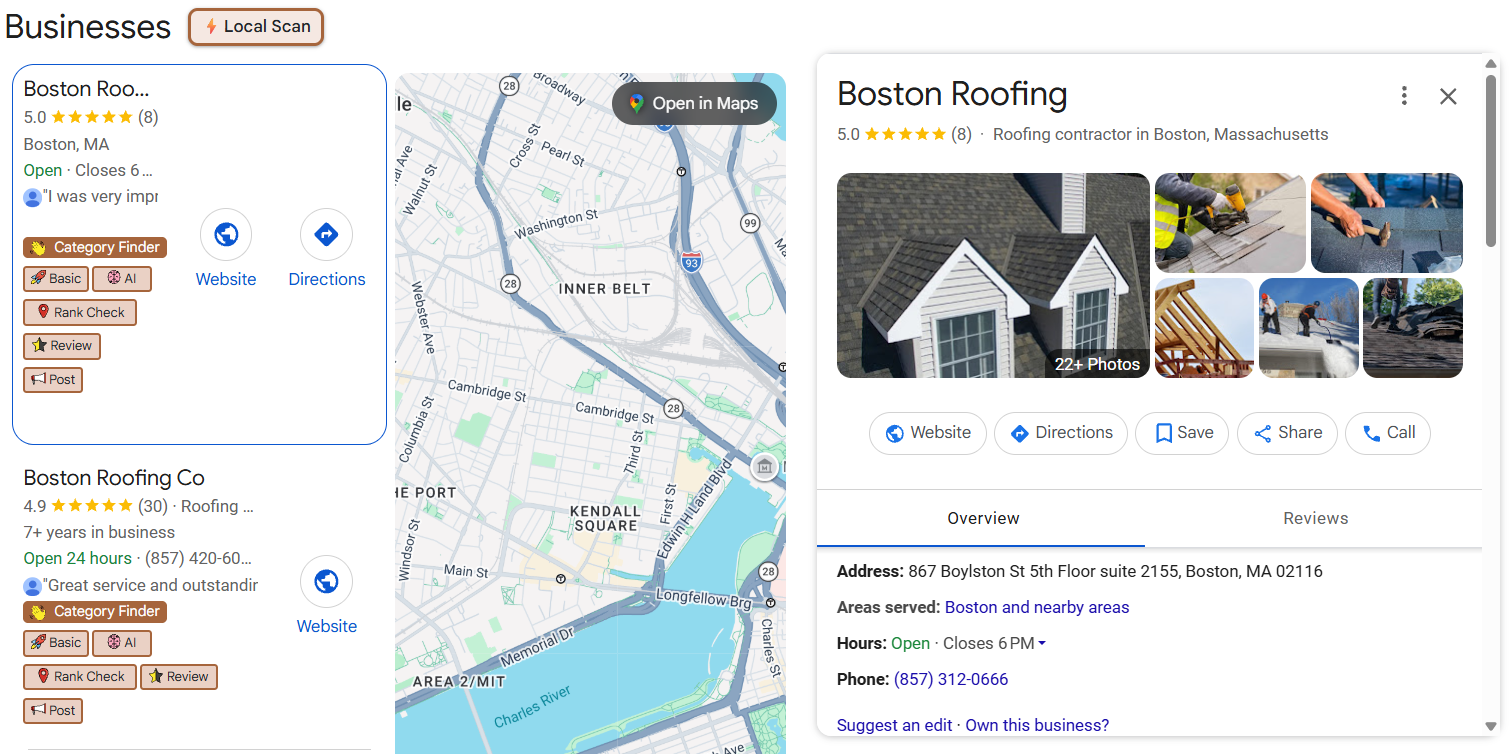
Task: Click Suggest an edit link
Action: (x=895, y=725)
